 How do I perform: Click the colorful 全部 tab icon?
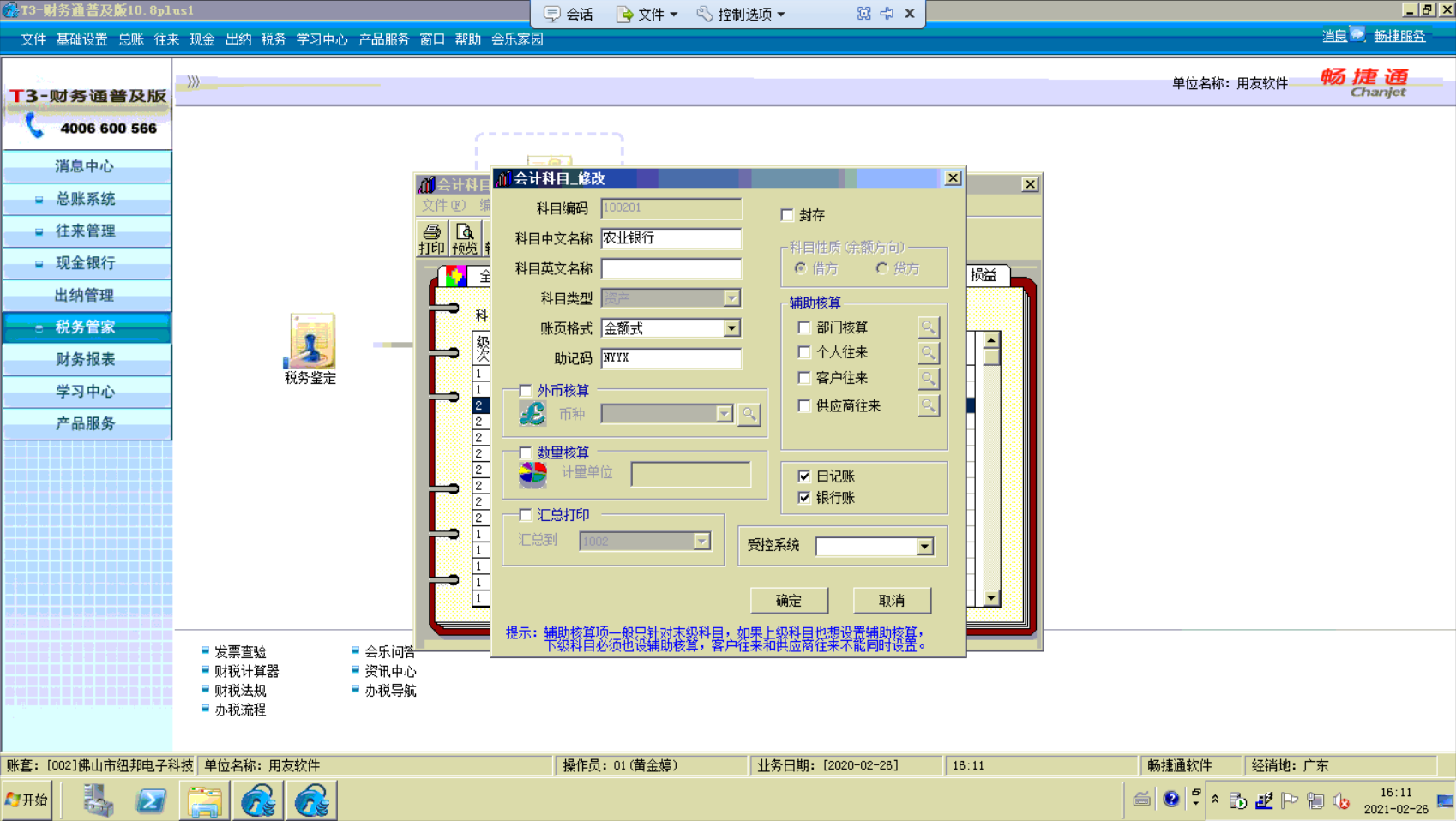click(x=455, y=276)
